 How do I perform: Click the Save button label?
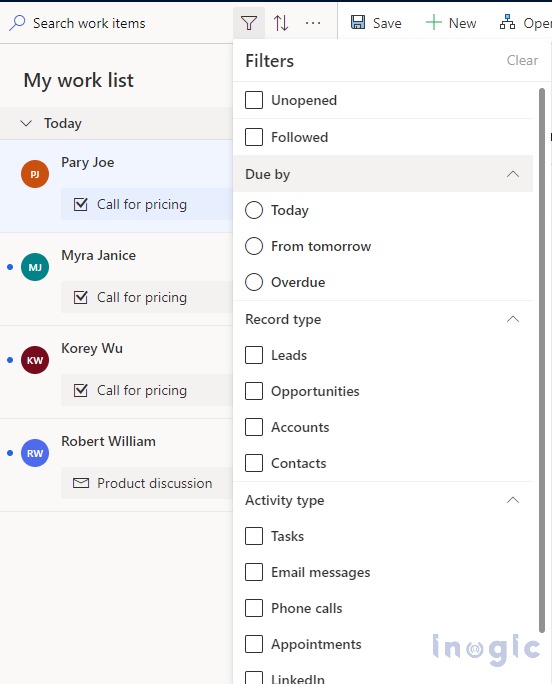387,23
